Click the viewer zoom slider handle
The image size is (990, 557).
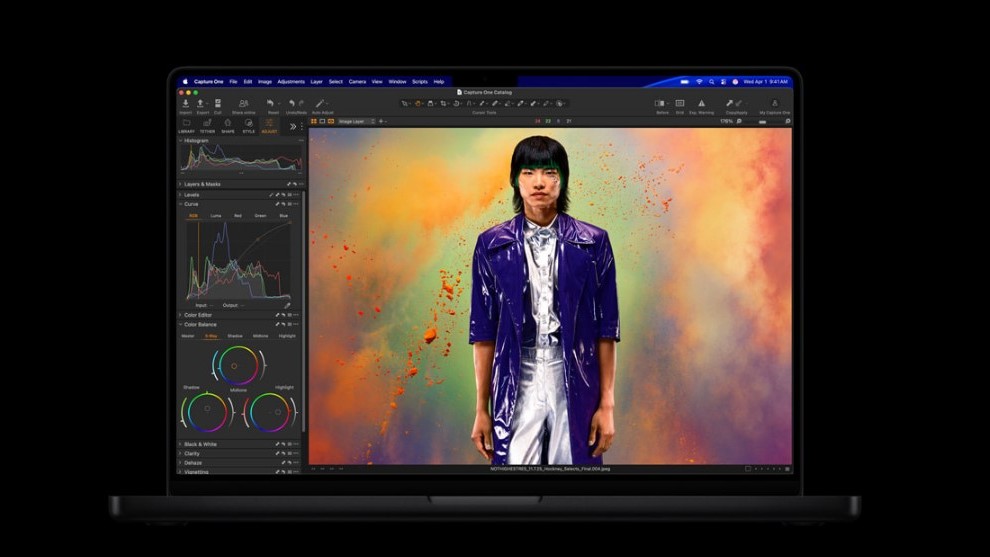click(762, 121)
